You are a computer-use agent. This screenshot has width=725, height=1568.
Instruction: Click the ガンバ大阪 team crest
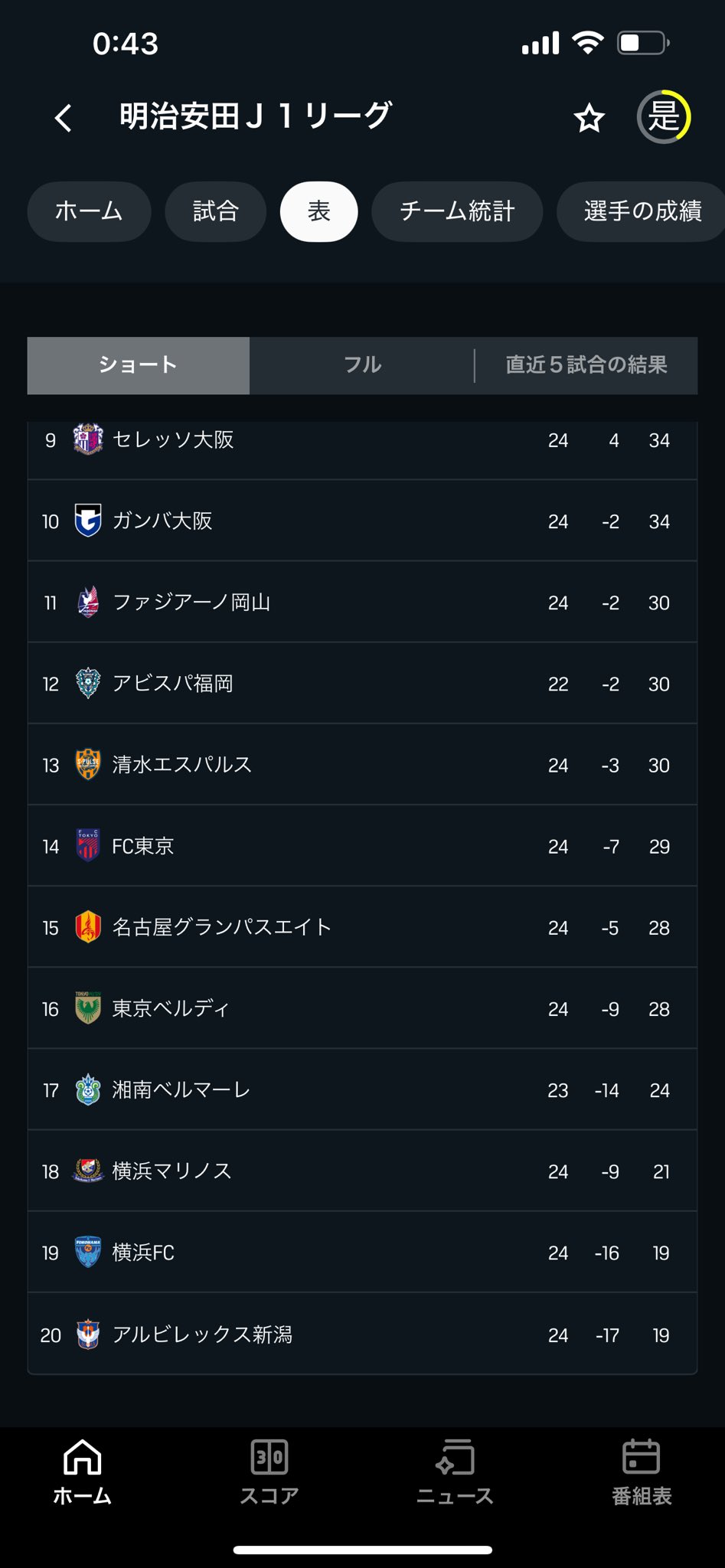pyautogui.click(x=88, y=521)
